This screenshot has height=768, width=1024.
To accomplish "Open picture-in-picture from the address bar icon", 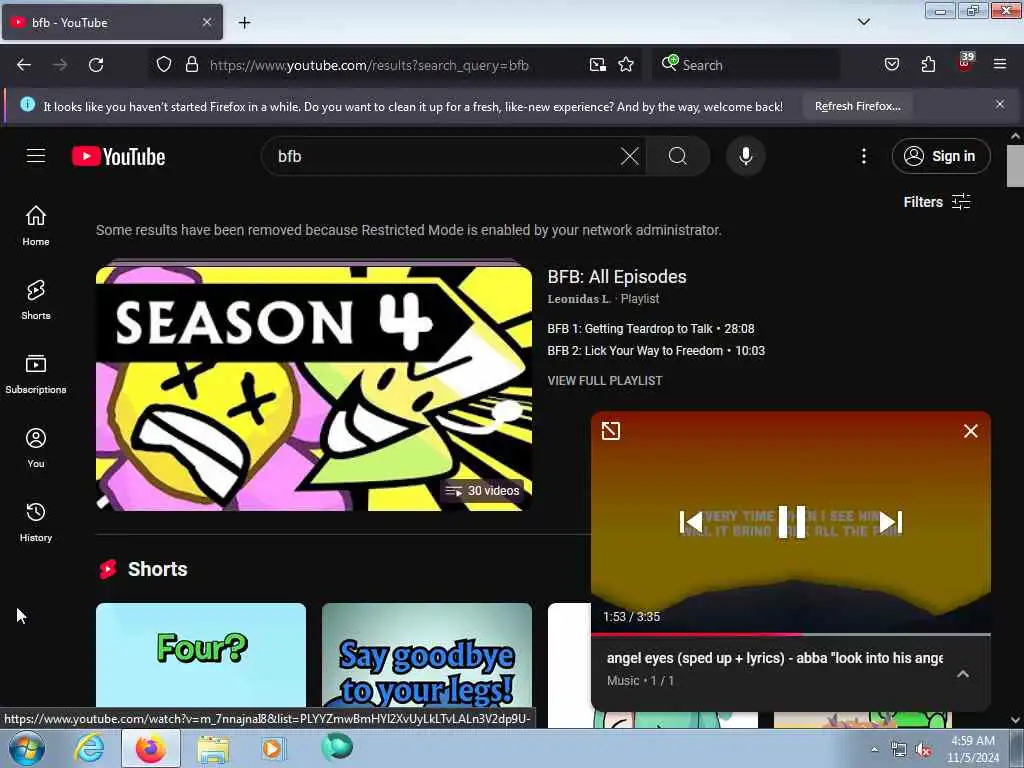I will click(598, 65).
